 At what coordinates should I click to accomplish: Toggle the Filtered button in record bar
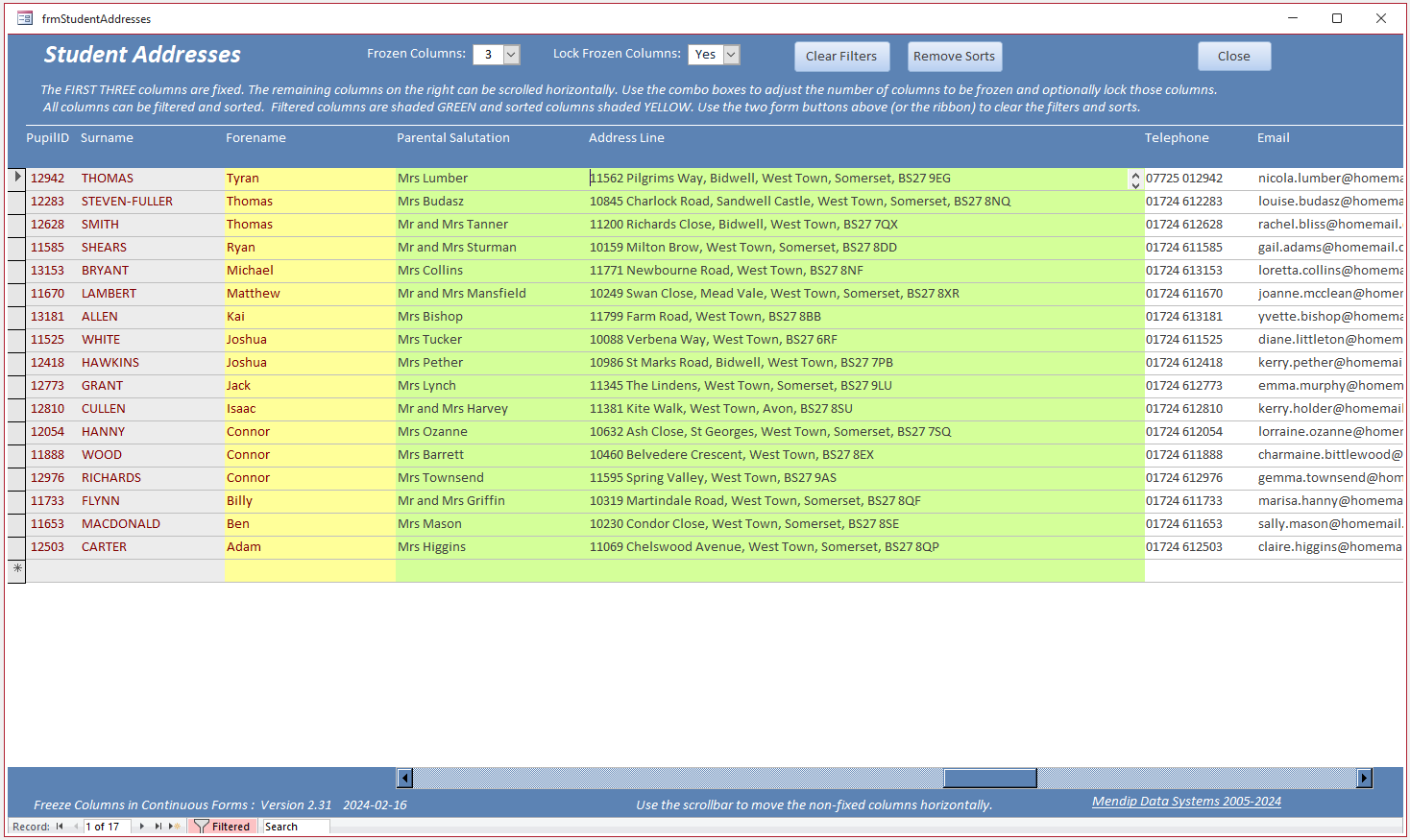coord(222,827)
